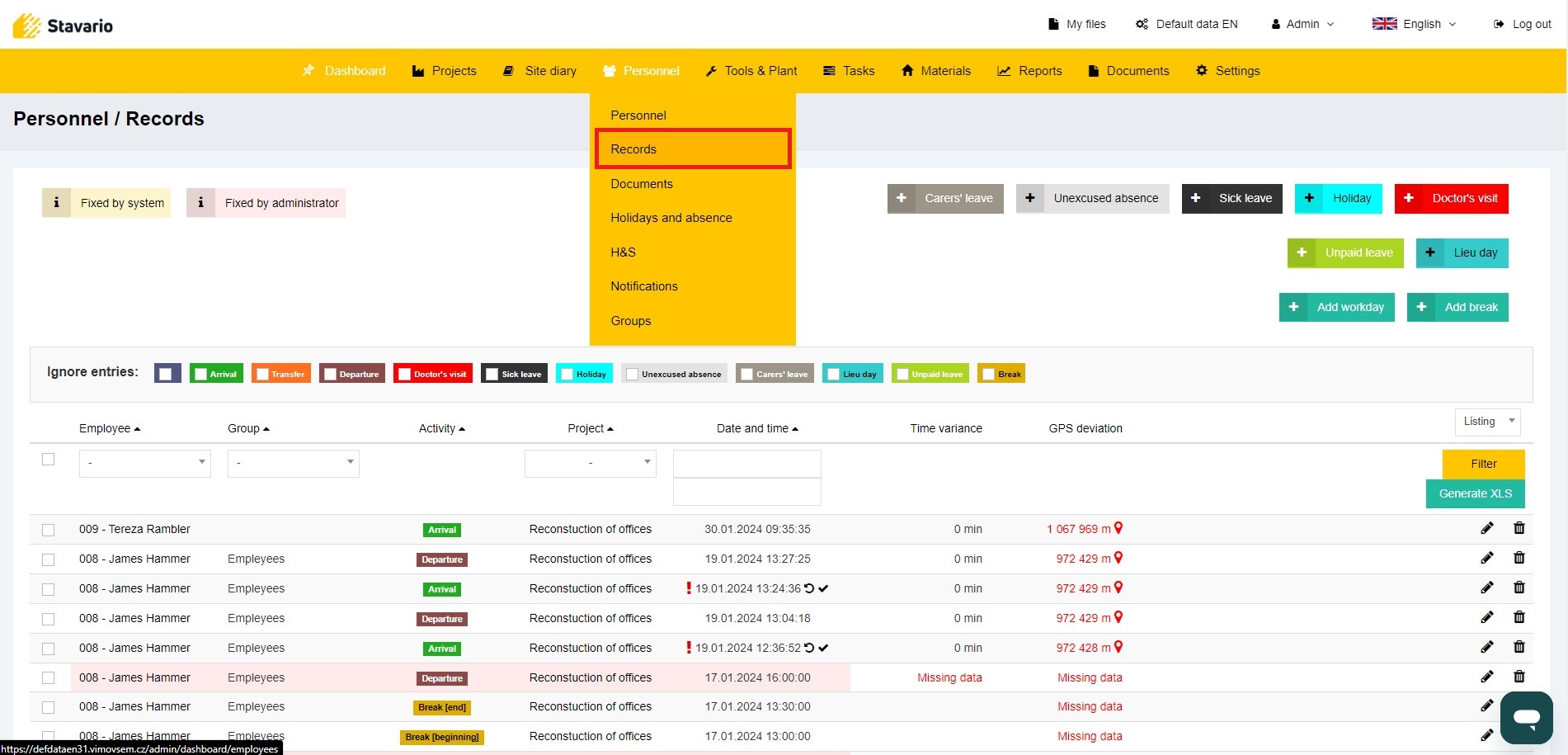This screenshot has height=755, width=1568.
Task: Open the chat support widget
Action: click(x=1527, y=718)
